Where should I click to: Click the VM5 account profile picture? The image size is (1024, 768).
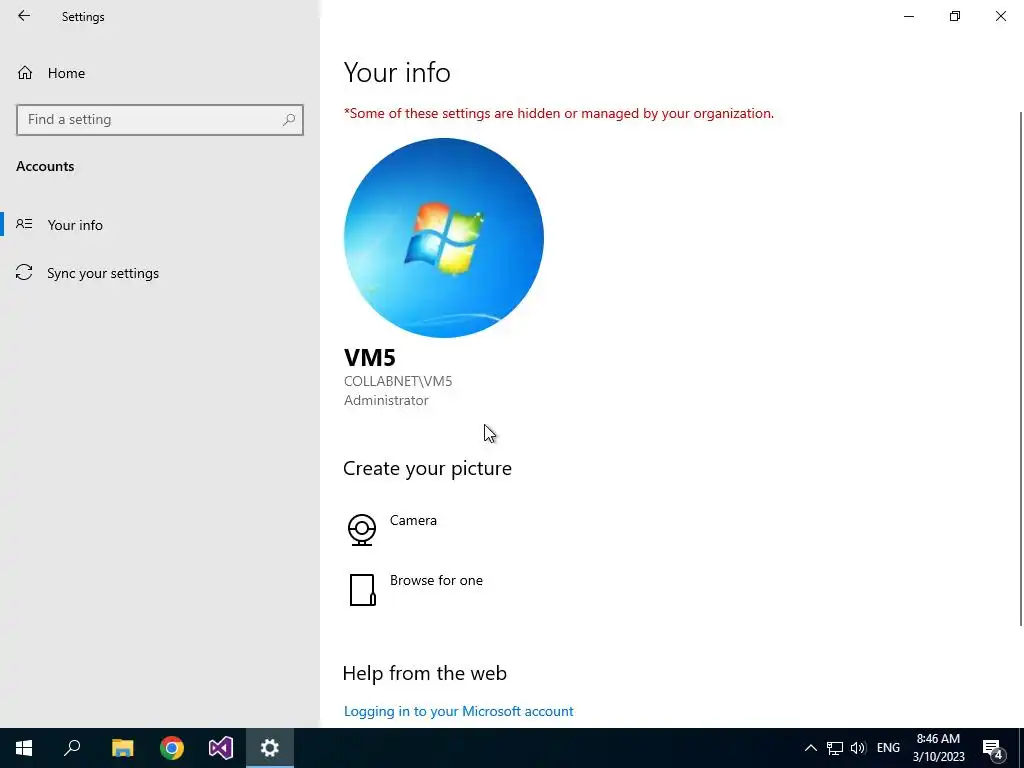[443, 238]
